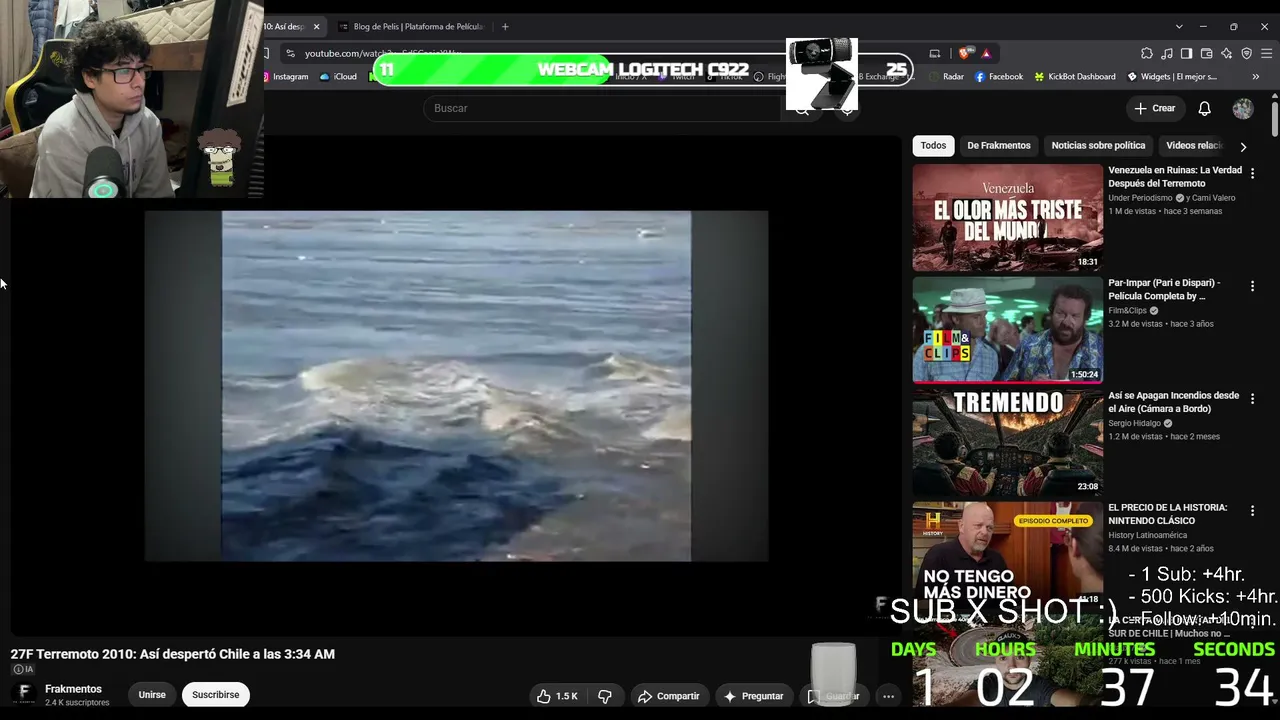
Task: Click the Preguntar button
Action: [753, 696]
